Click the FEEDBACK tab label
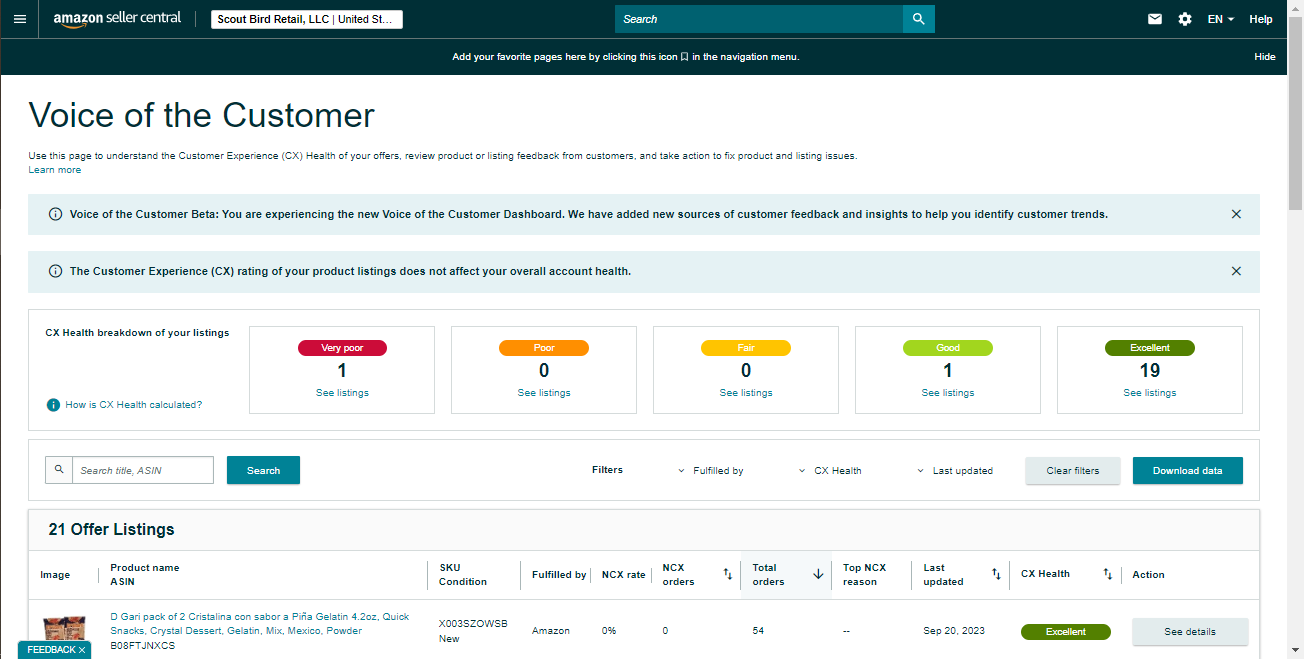Screen dimensions: 1304x659 [x=51, y=650]
